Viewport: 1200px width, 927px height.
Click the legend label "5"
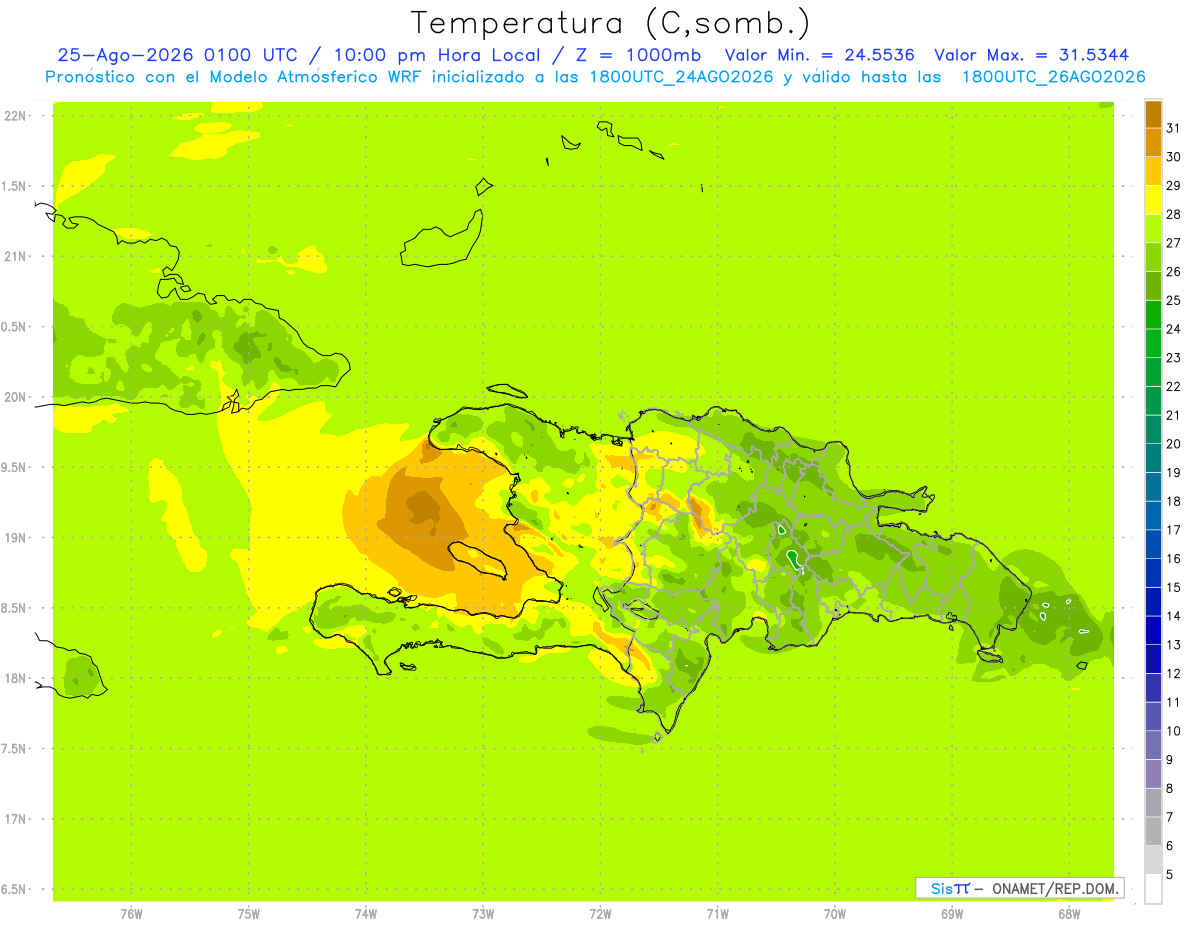[1169, 874]
